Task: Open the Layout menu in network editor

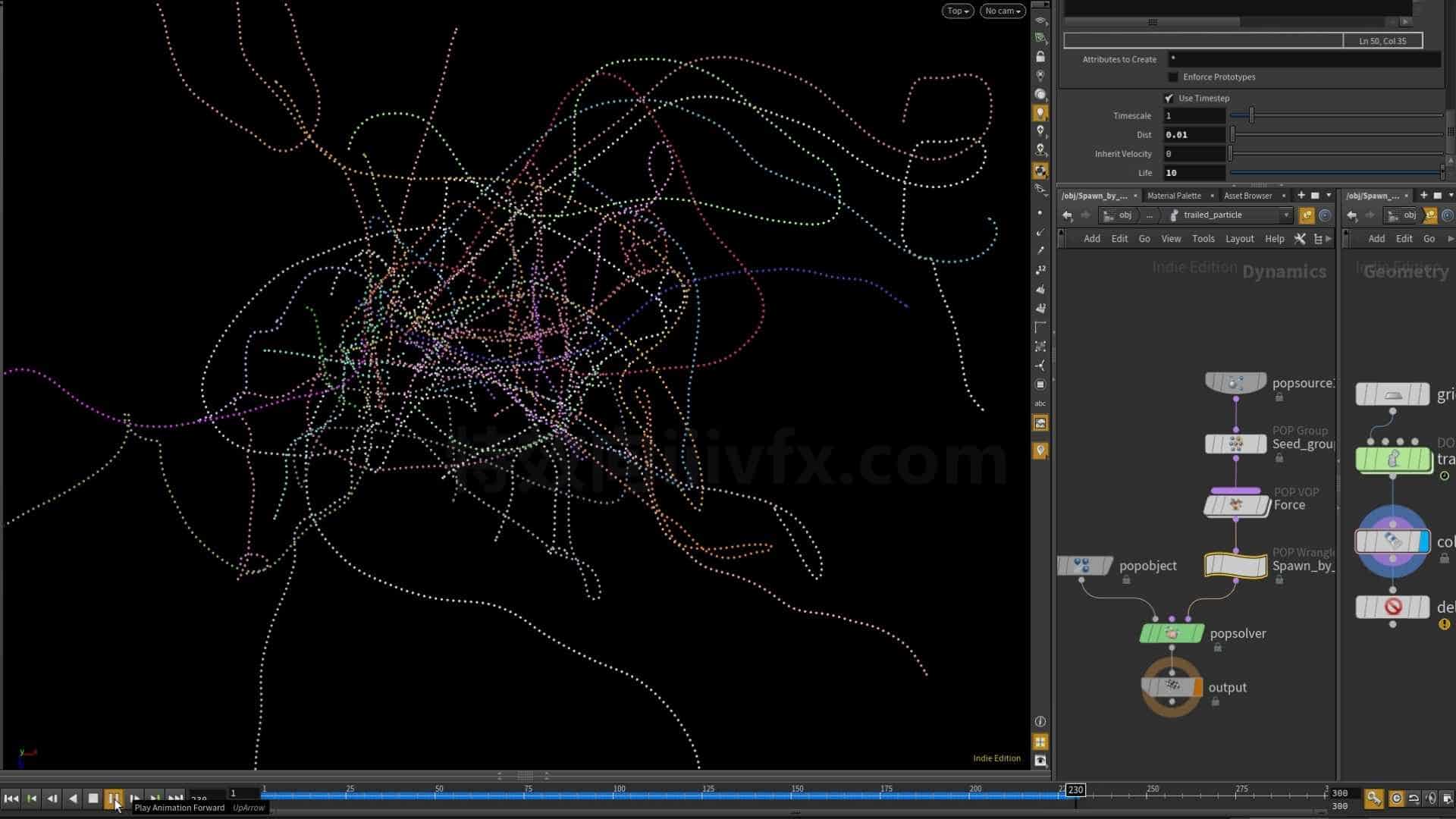Action: click(x=1240, y=239)
